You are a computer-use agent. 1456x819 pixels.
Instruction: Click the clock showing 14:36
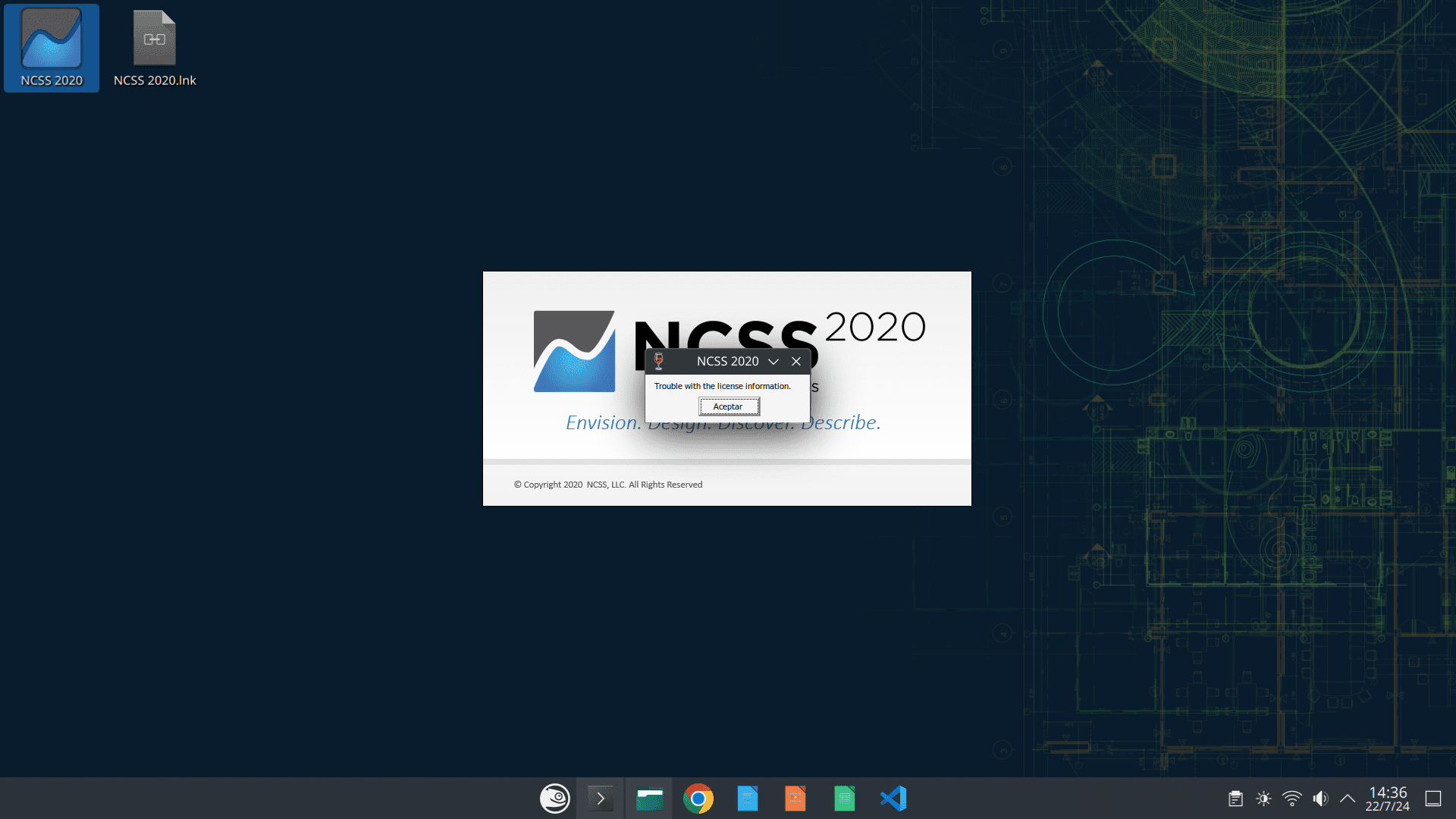(x=1388, y=799)
